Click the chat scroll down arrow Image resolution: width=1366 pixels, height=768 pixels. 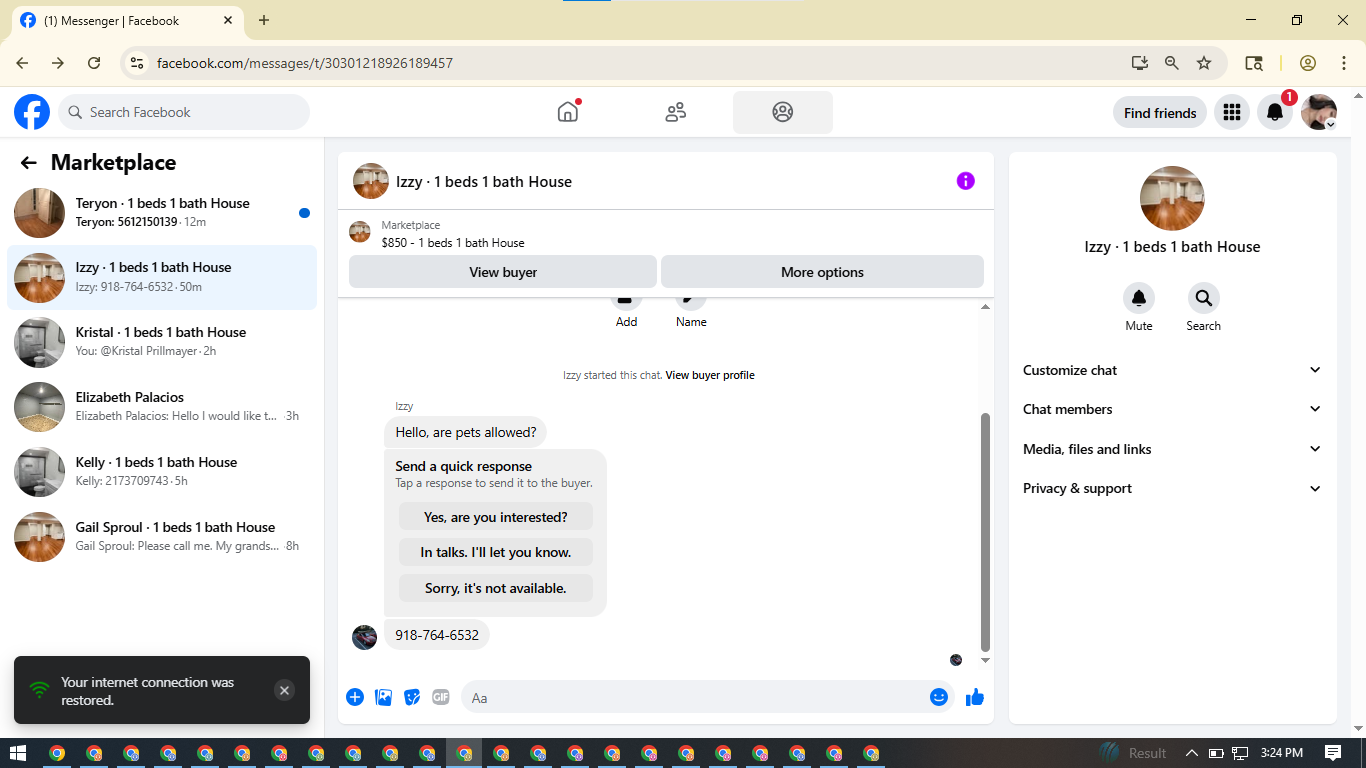point(985,660)
